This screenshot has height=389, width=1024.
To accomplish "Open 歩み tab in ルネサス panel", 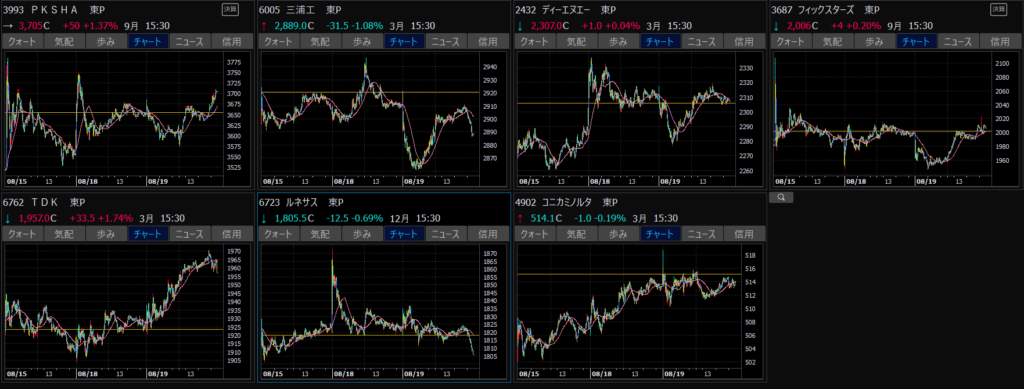I will (362, 234).
